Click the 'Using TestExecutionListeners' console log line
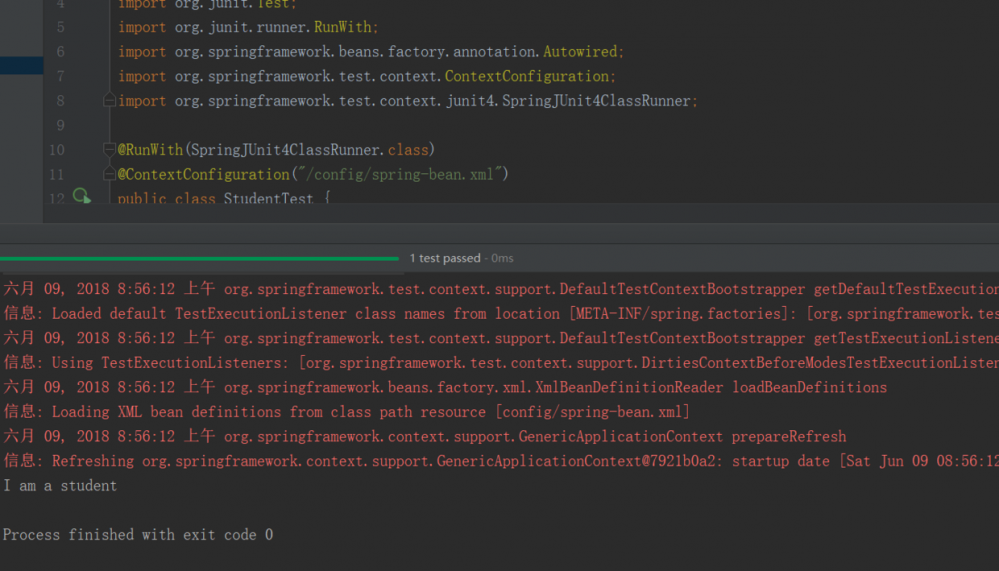The width and height of the screenshot is (999, 571). [500, 363]
